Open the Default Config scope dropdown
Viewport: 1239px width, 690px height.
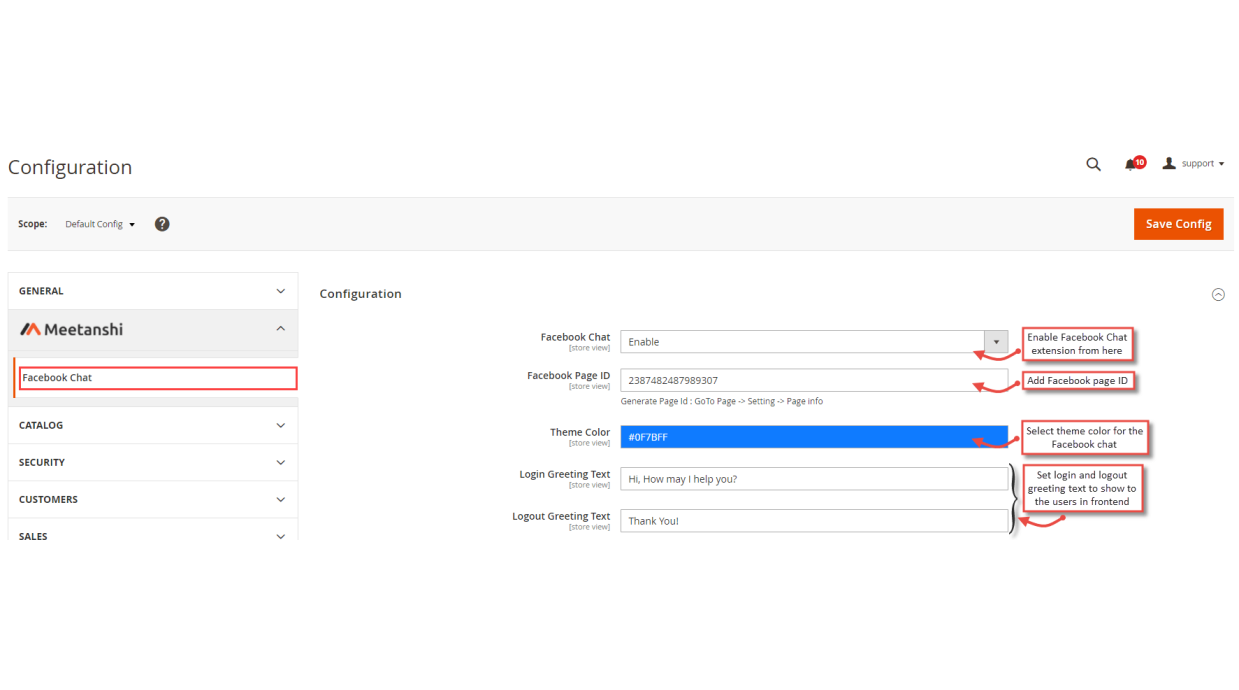pos(100,224)
